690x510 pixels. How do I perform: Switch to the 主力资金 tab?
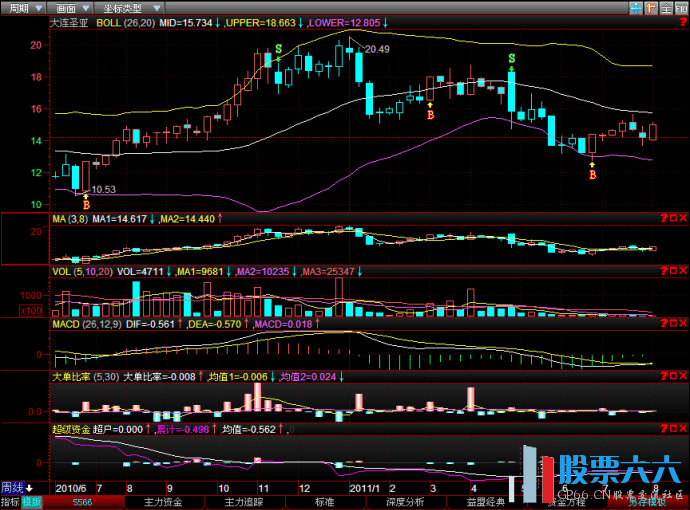pos(164,502)
